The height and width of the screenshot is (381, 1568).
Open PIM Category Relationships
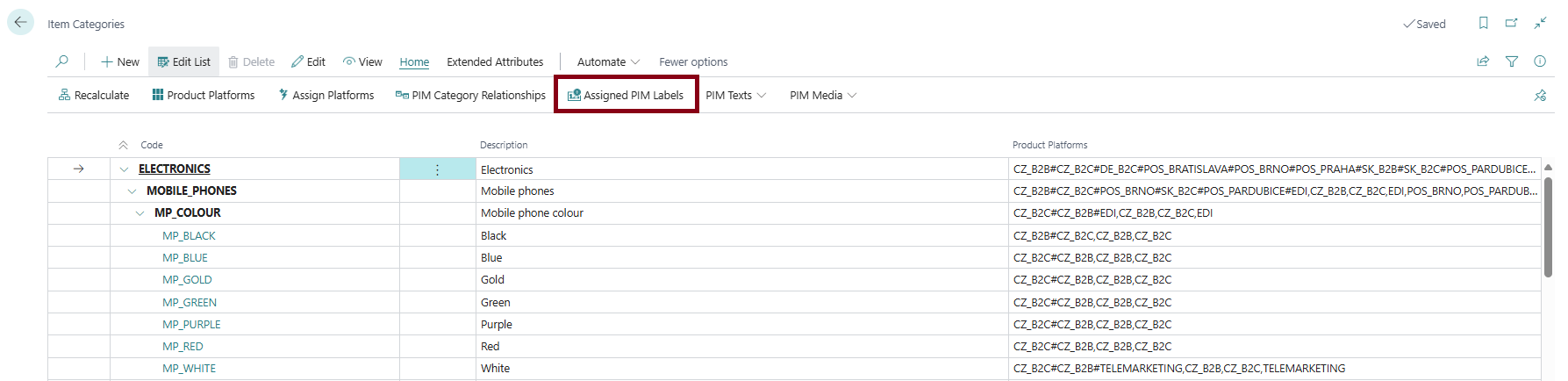[470, 95]
